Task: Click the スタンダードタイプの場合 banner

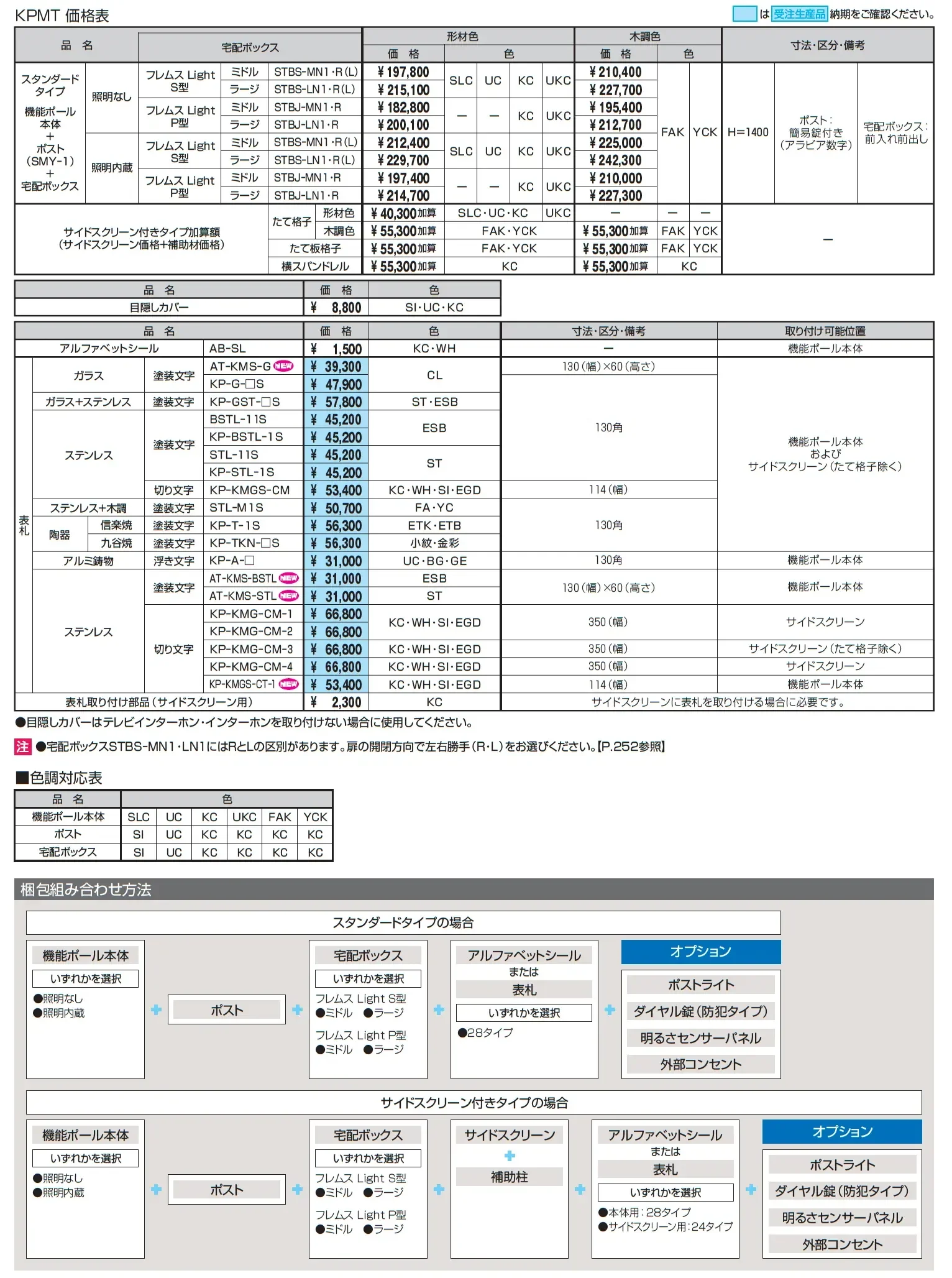Action: 403,923
